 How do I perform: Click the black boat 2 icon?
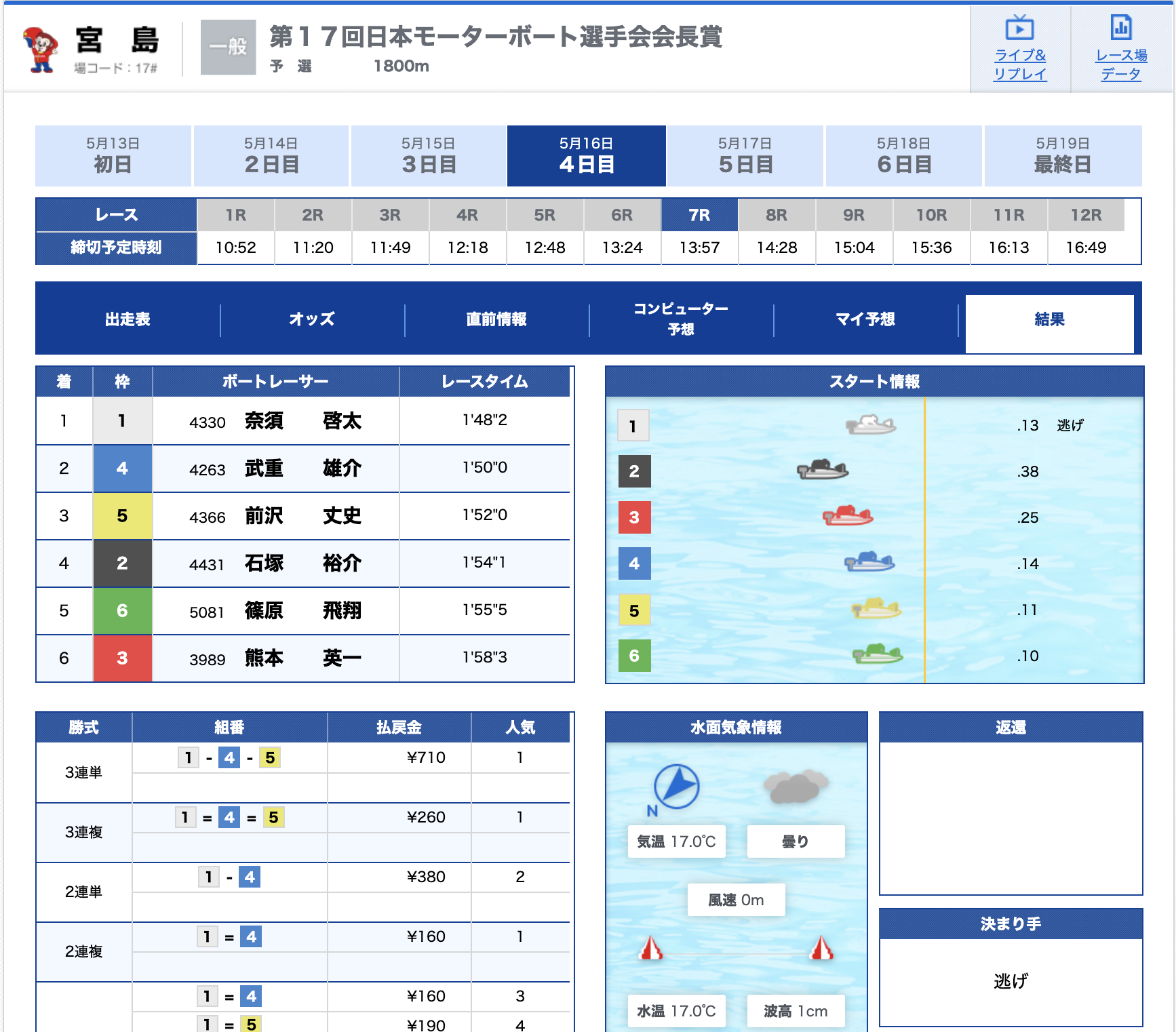(x=823, y=469)
